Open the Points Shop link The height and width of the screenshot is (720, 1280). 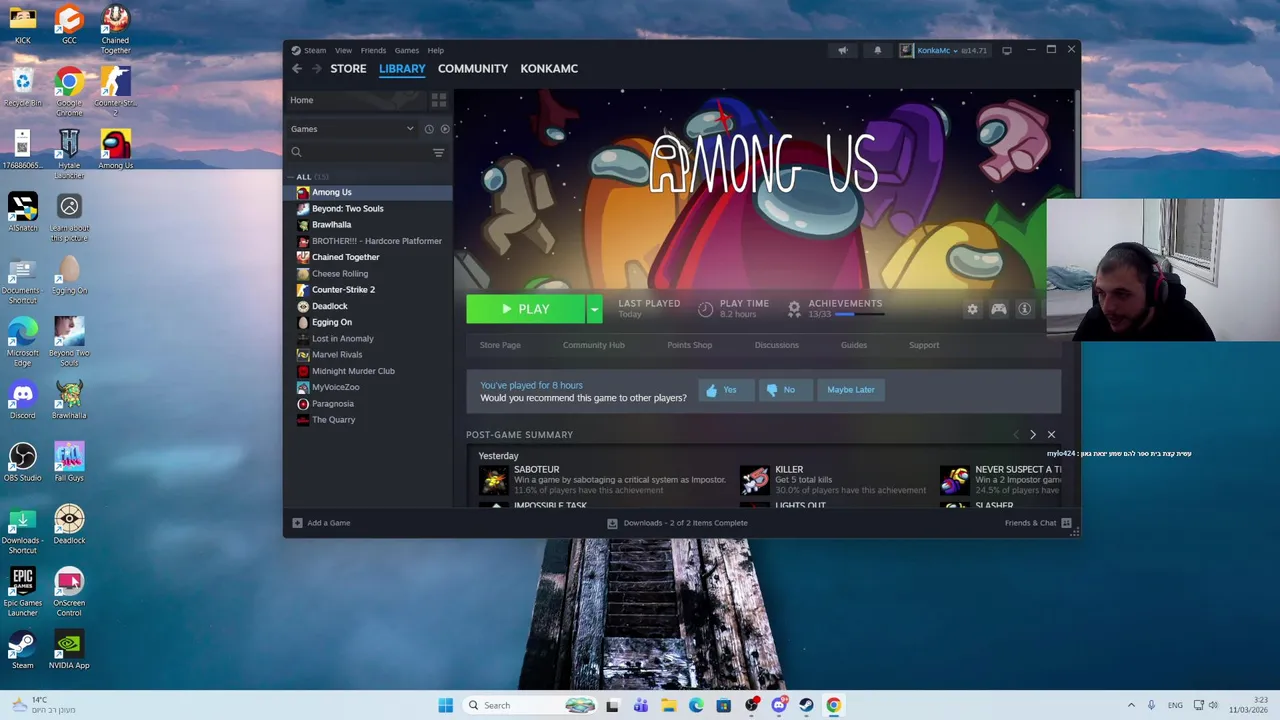[689, 345]
